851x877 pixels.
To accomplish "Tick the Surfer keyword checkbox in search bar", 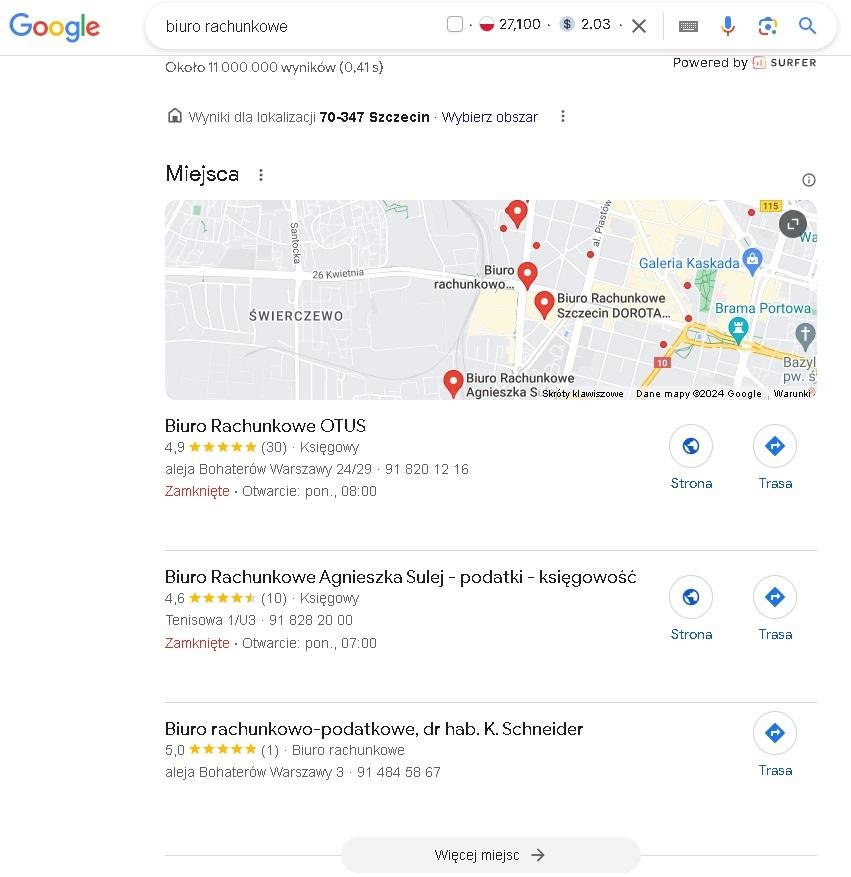I will 455,24.
